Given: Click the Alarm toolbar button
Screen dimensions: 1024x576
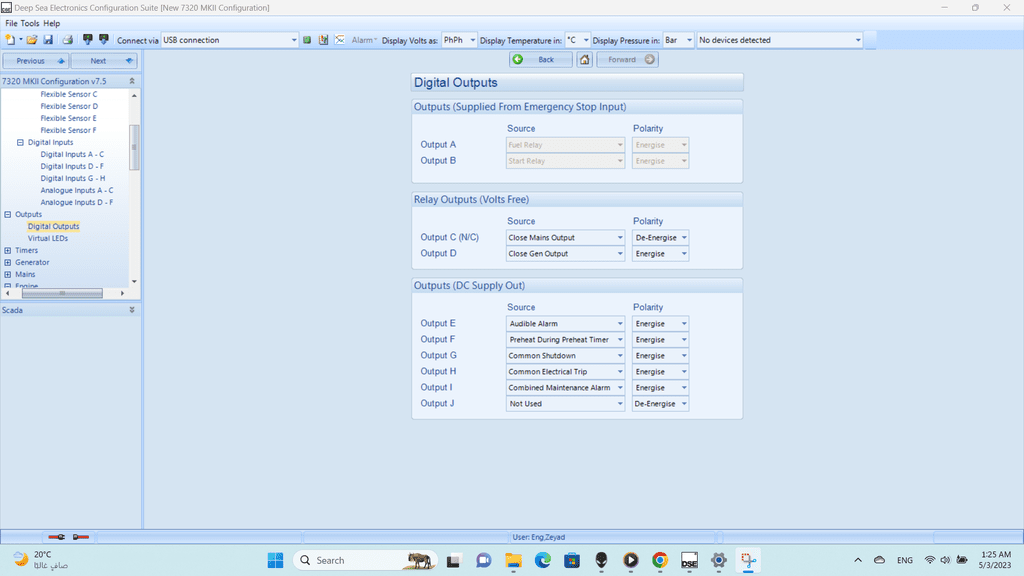Looking at the screenshot, I should [x=364, y=40].
